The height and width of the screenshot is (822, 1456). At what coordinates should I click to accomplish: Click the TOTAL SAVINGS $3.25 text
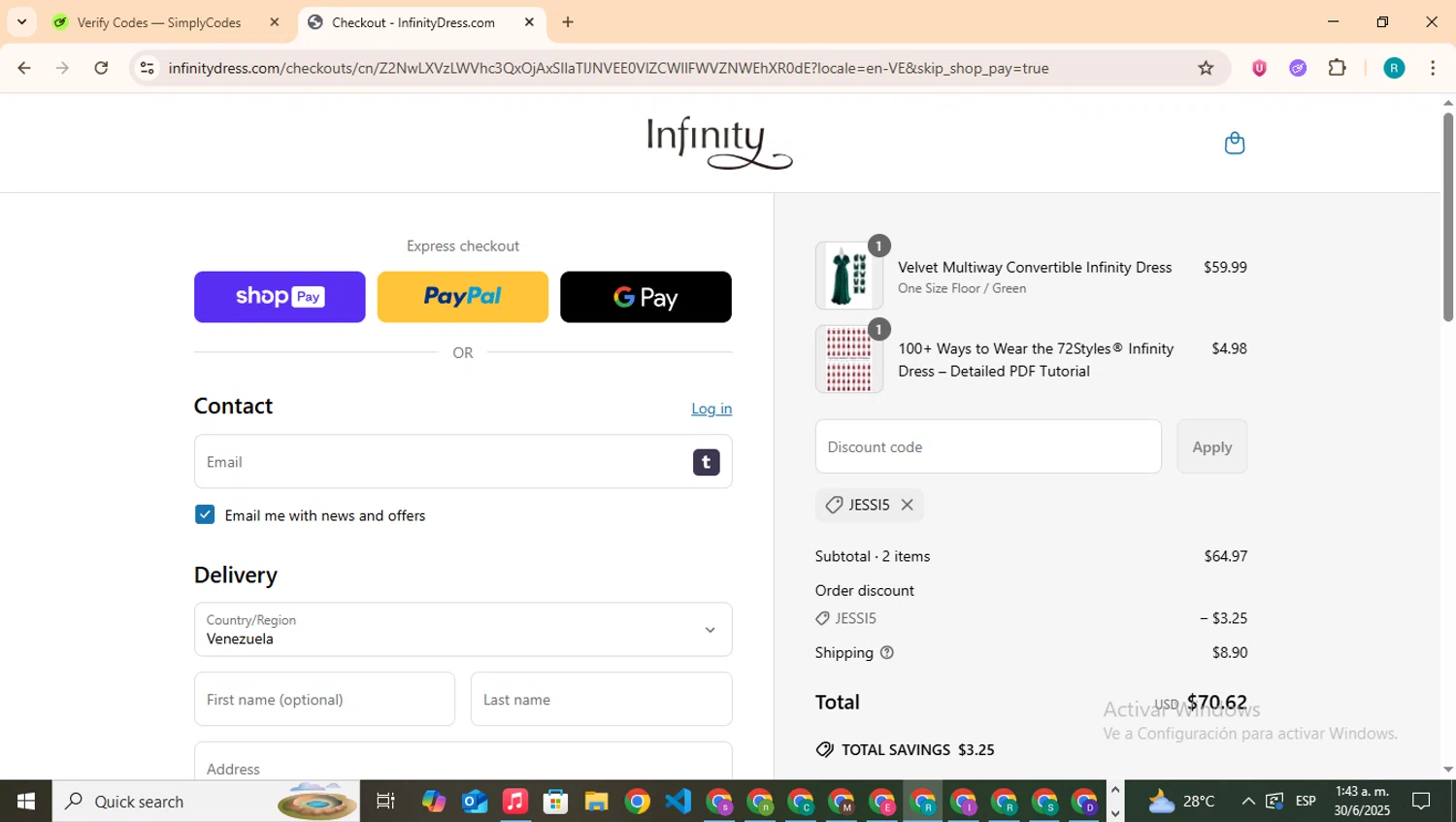tap(917, 750)
